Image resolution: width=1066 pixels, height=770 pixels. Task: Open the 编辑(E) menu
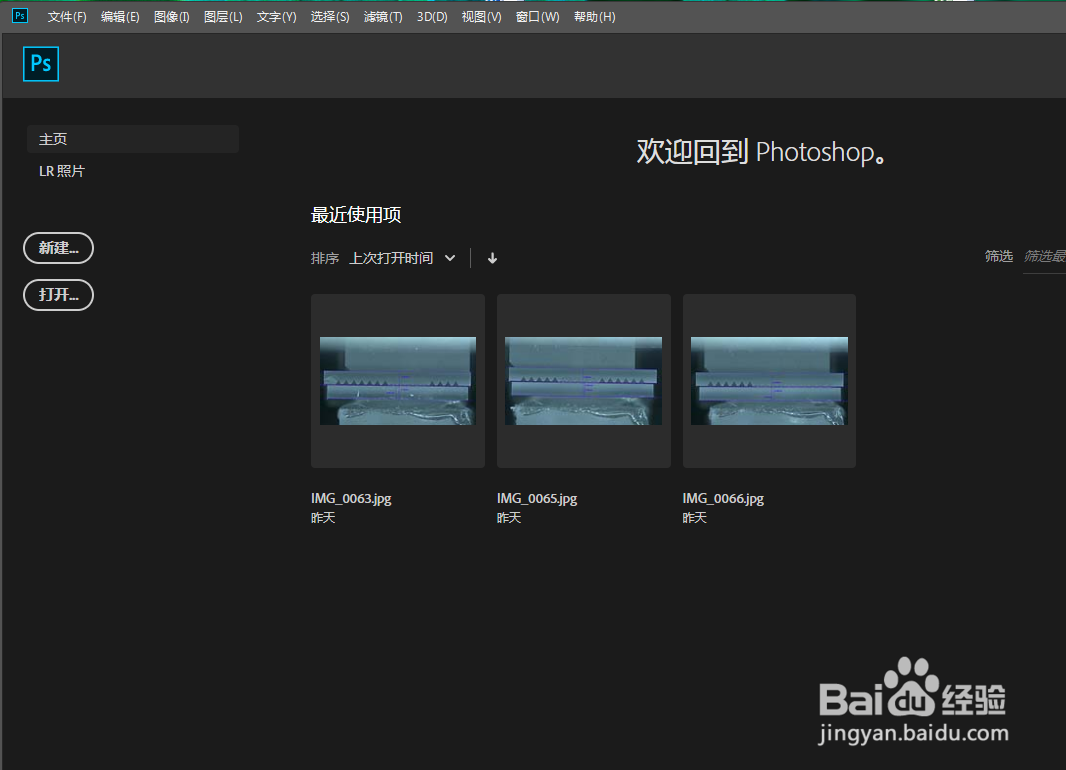pyautogui.click(x=120, y=17)
